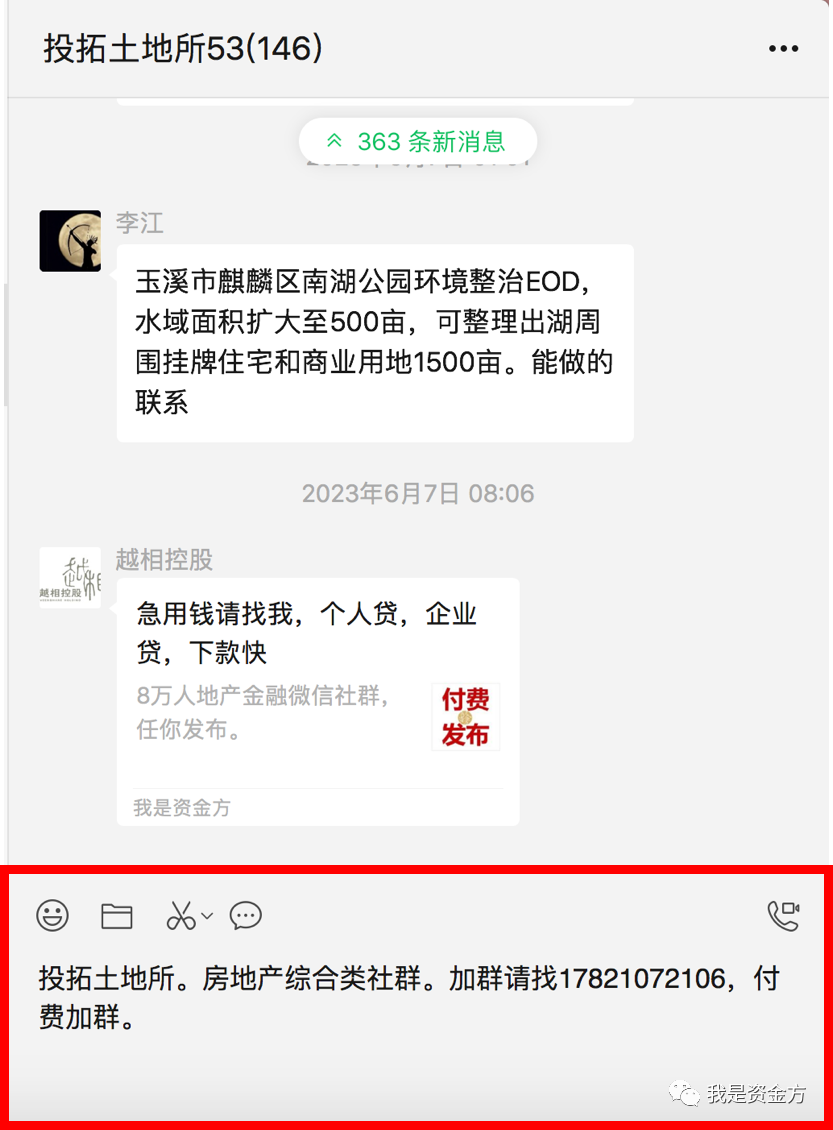Click the 李江 sender name

coord(140,223)
